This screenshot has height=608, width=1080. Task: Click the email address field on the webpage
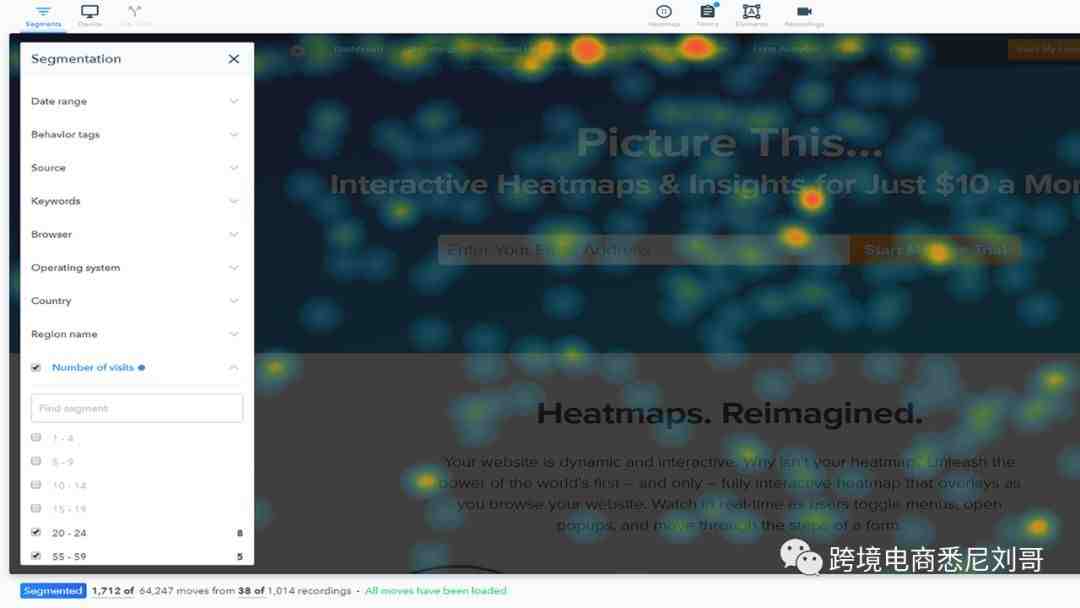(643, 250)
